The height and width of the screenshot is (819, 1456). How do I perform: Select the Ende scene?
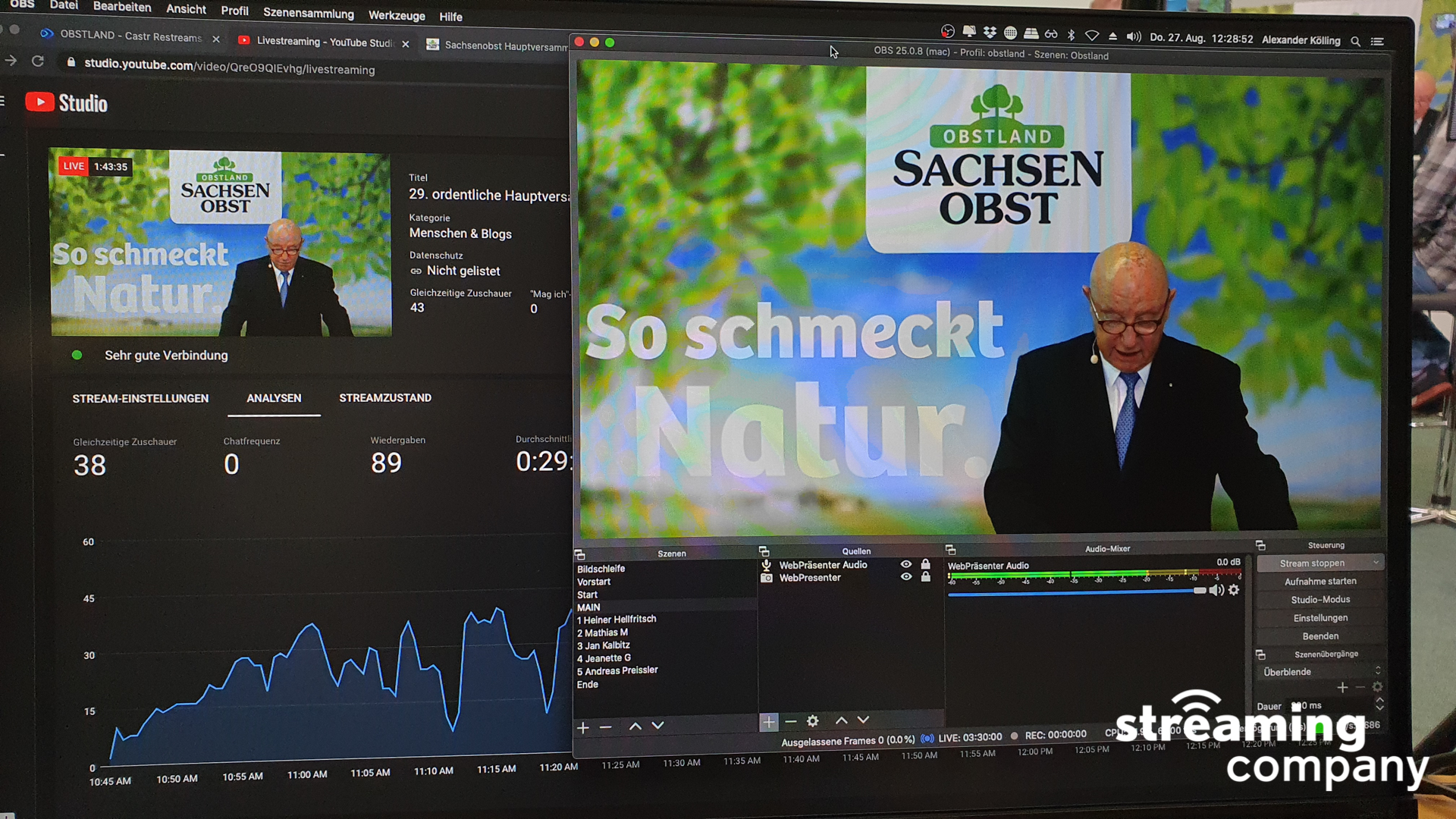tap(588, 685)
